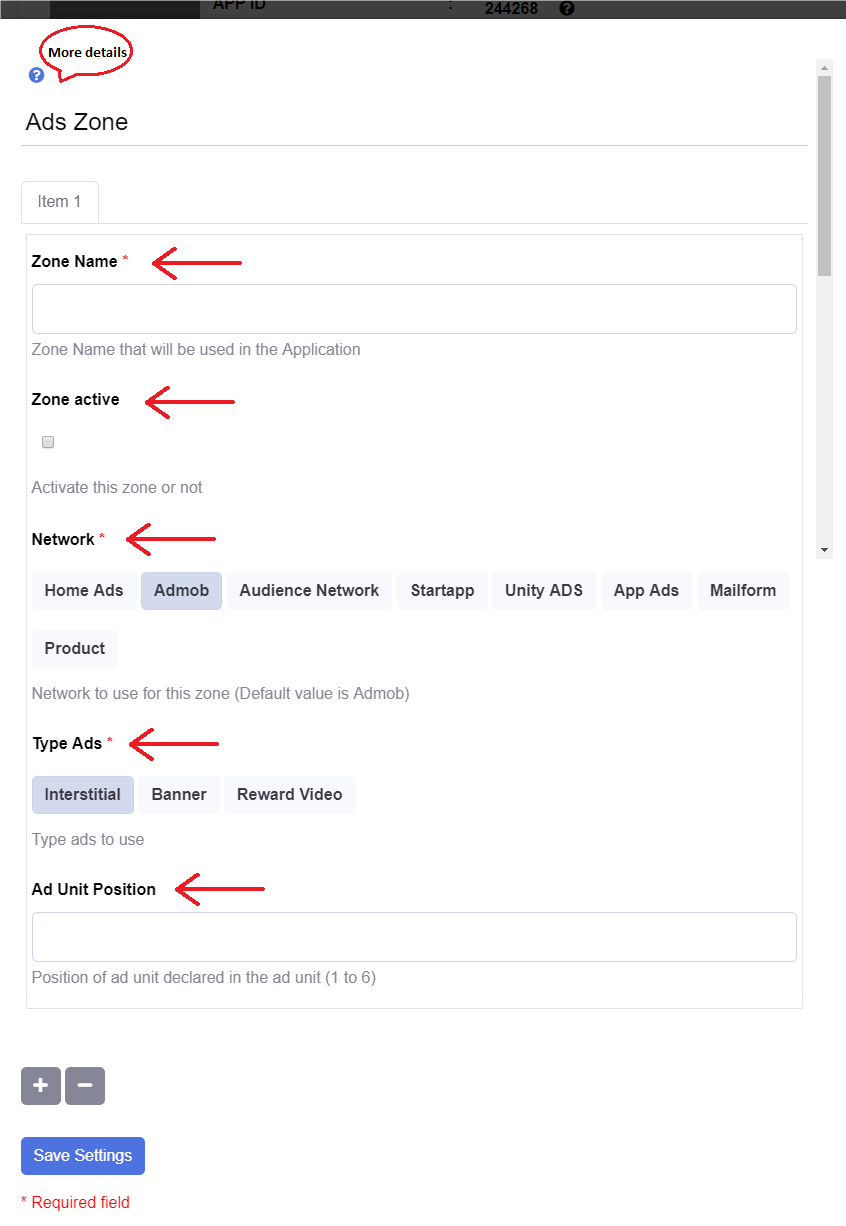Screen dimensions: 846x1226
Task: Select Home Ads network option
Action: click(x=84, y=591)
